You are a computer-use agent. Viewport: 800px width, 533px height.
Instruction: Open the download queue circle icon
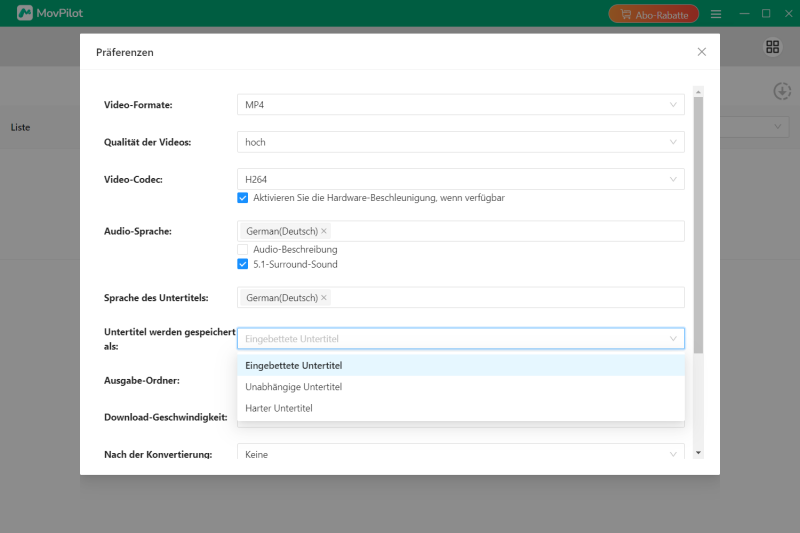pos(782,91)
